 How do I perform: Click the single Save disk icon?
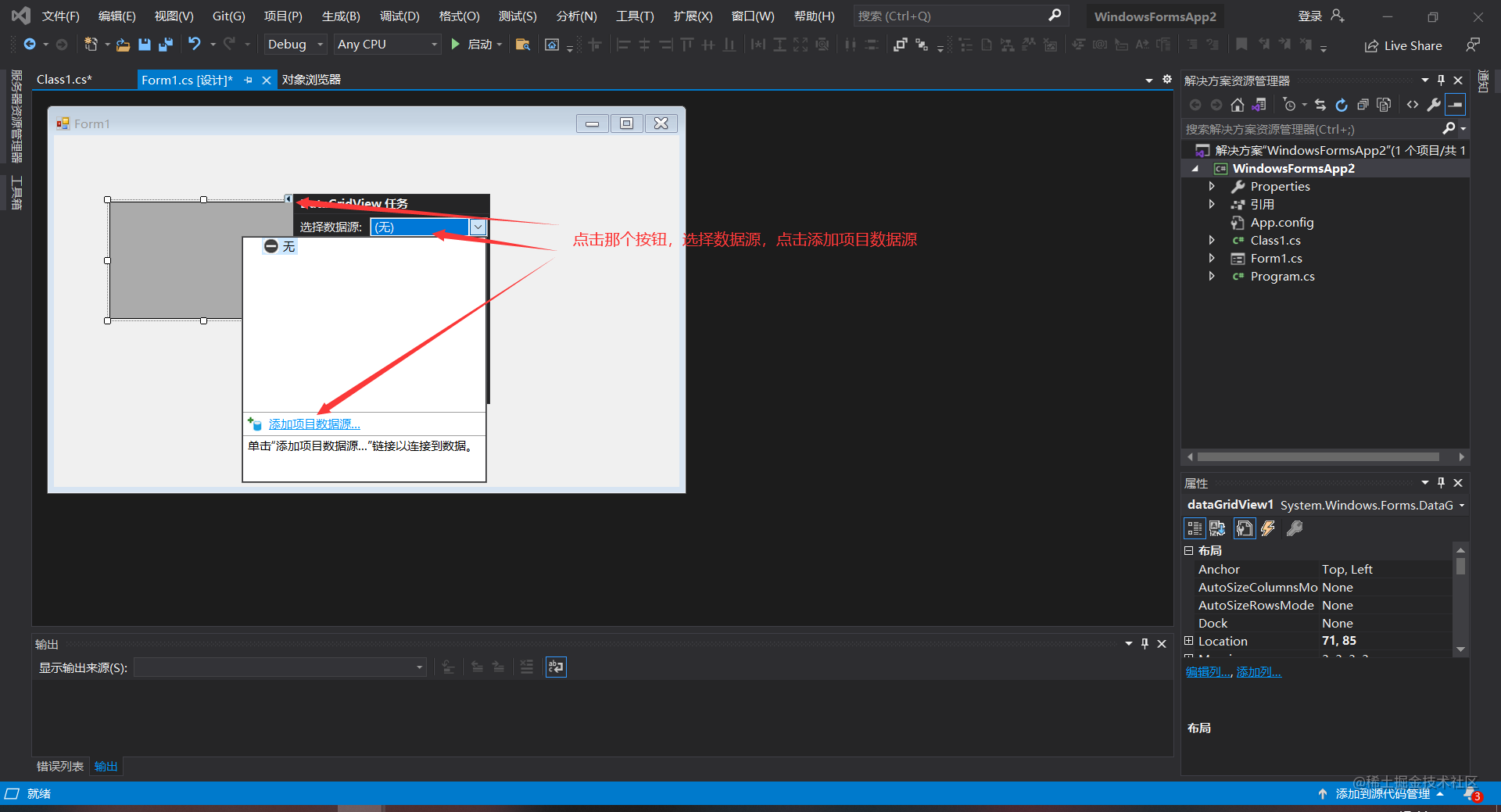coord(145,45)
